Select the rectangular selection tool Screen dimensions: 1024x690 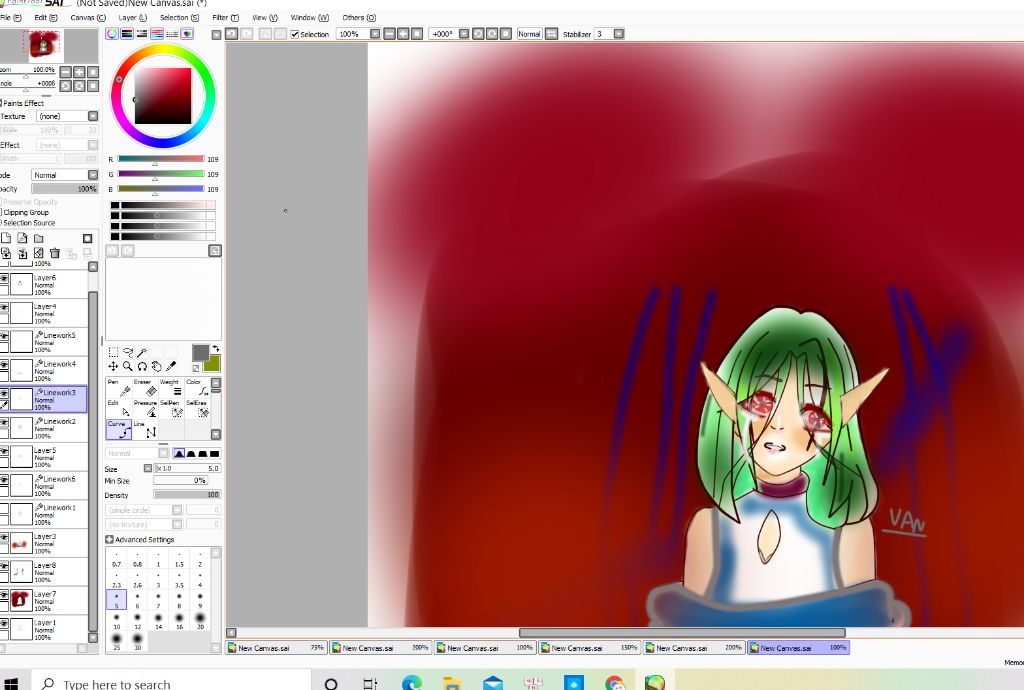pos(113,353)
